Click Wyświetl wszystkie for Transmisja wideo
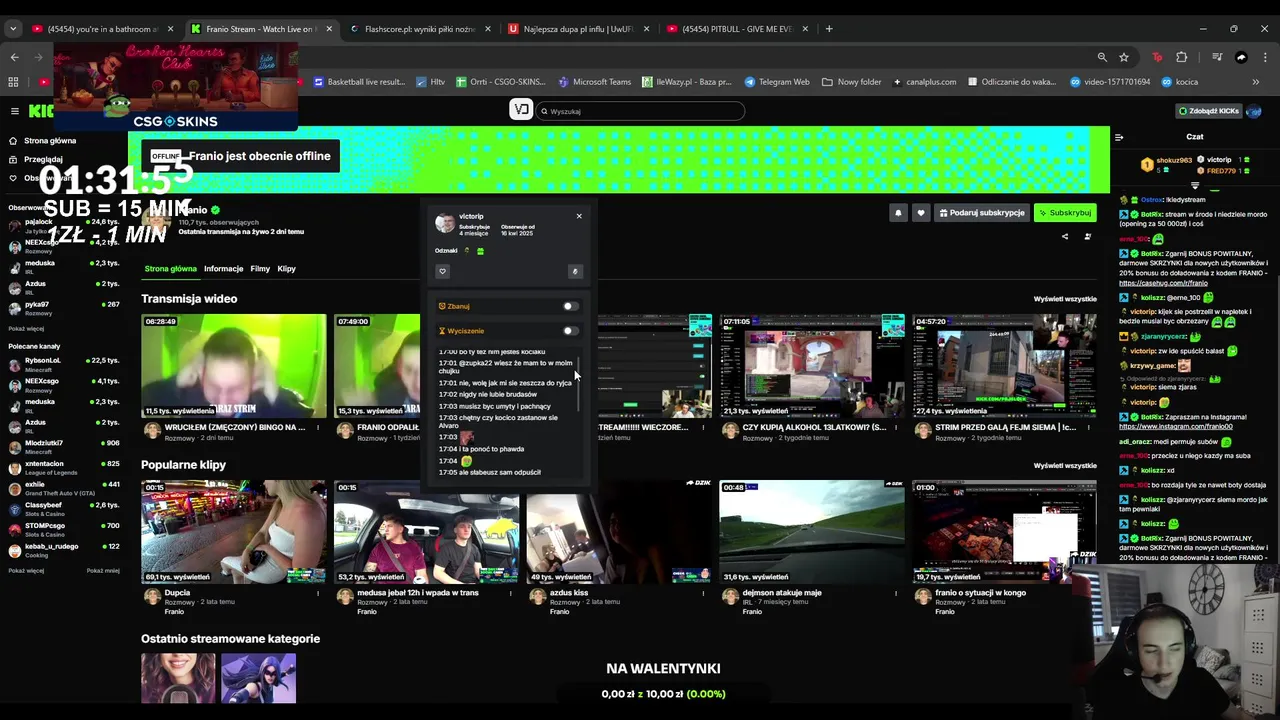This screenshot has height=720, width=1280. click(1065, 299)
